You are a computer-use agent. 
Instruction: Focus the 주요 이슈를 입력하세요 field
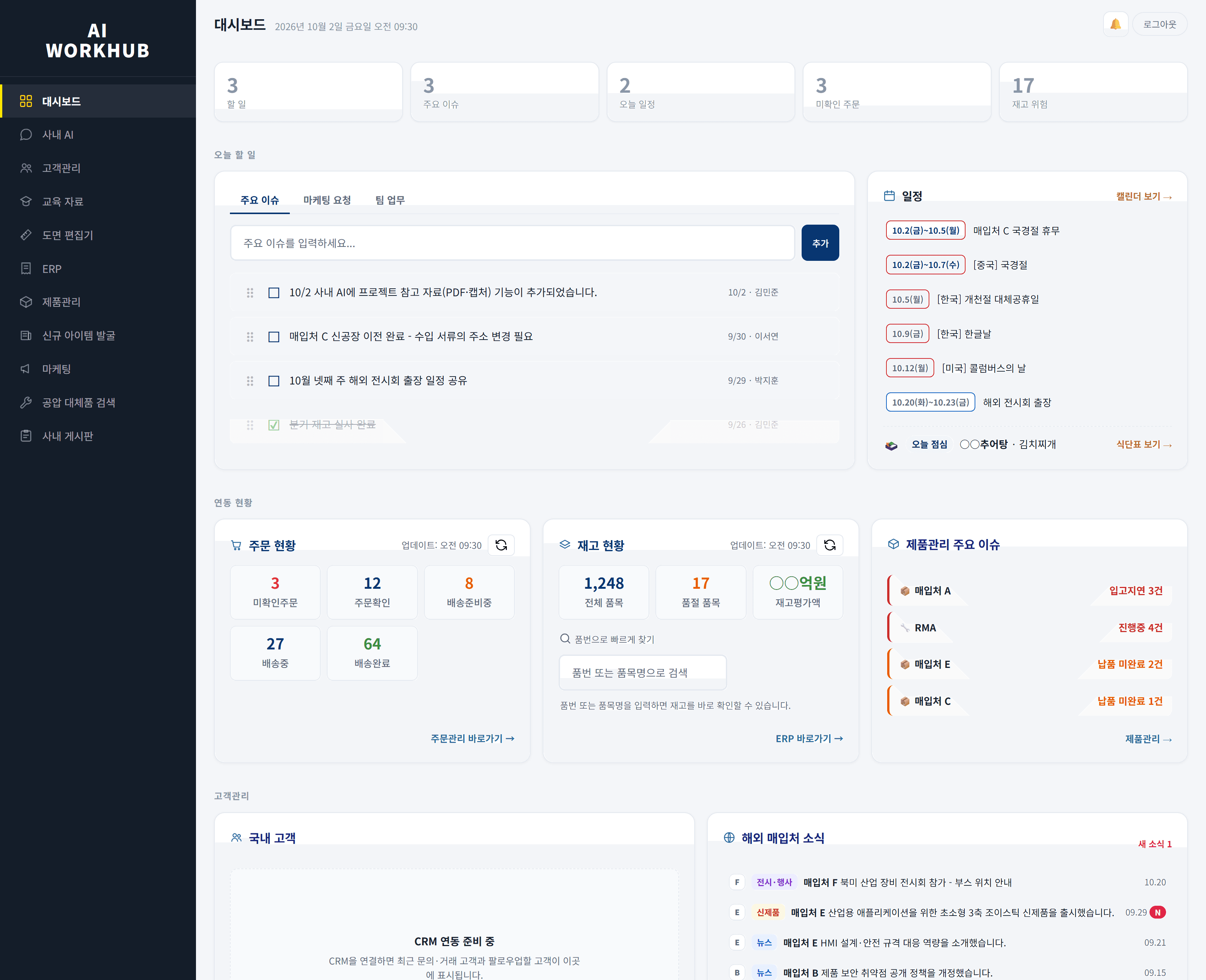513,243
